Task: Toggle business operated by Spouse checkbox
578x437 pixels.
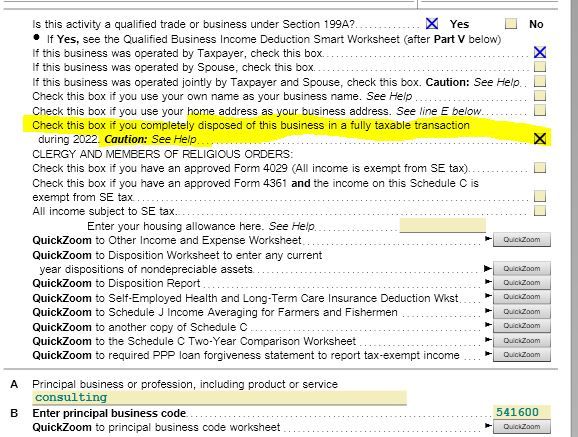Action: [x=540, y=67]
